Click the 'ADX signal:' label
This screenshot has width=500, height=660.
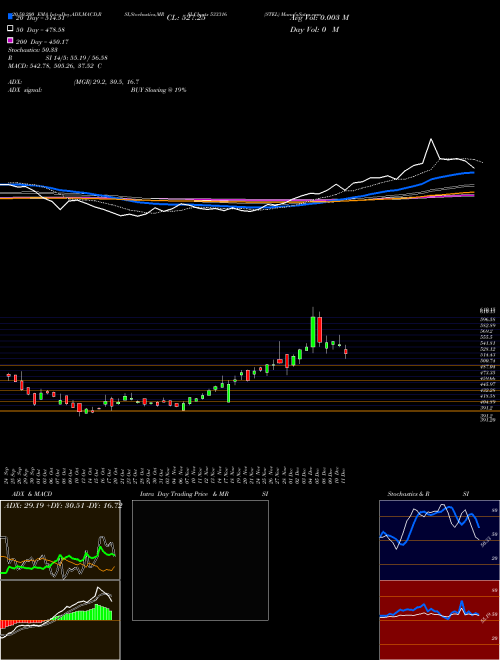coord(25,90)
